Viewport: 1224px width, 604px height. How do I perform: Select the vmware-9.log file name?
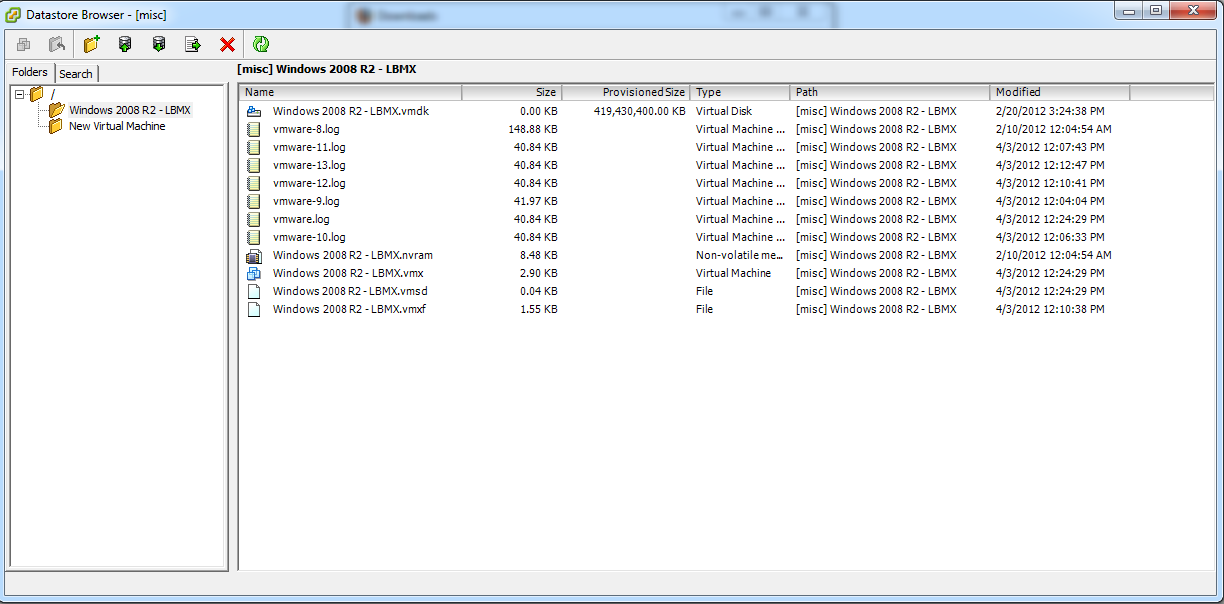(x=306, y=201)
